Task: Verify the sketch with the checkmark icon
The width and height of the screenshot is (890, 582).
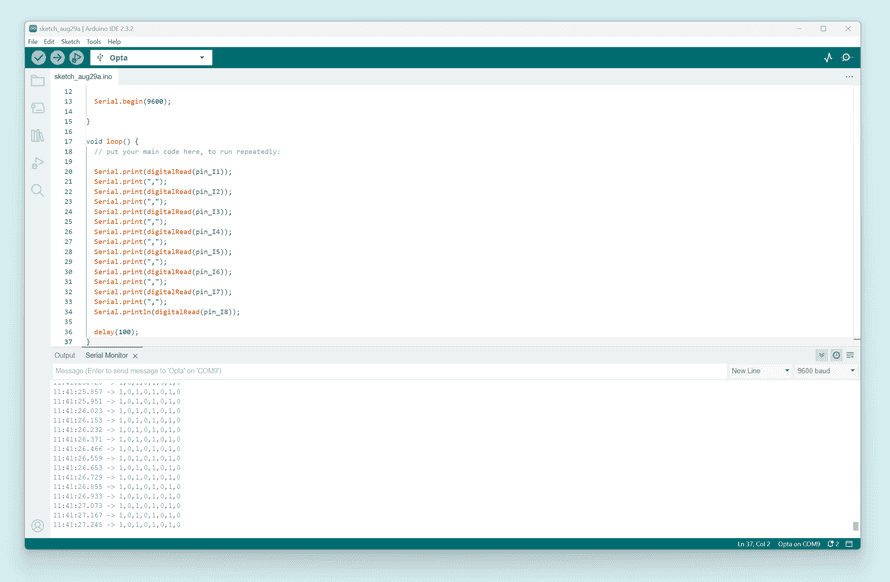Action: 38,58
